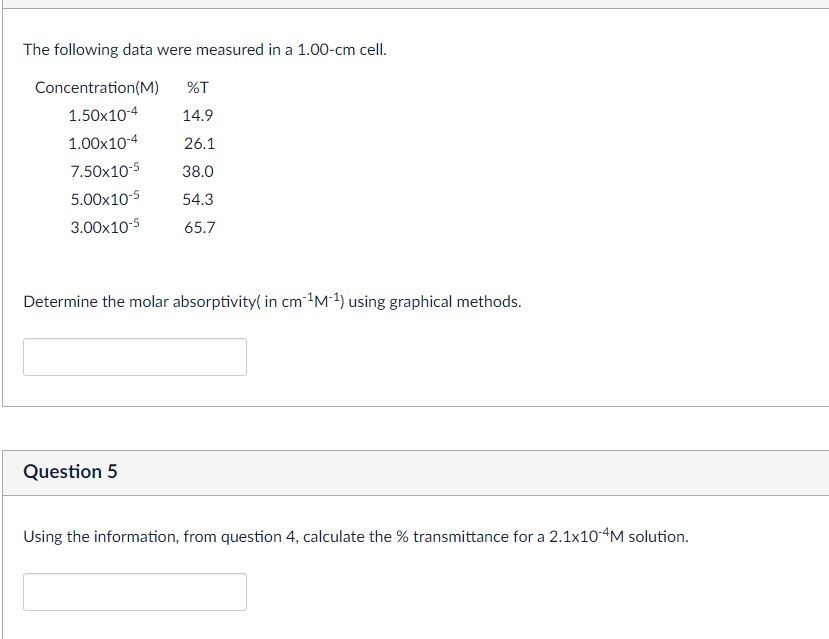Screen dimensions: 829x639
Task: Click the concentration value 1.50x10-4
Action: coord(103,114)
